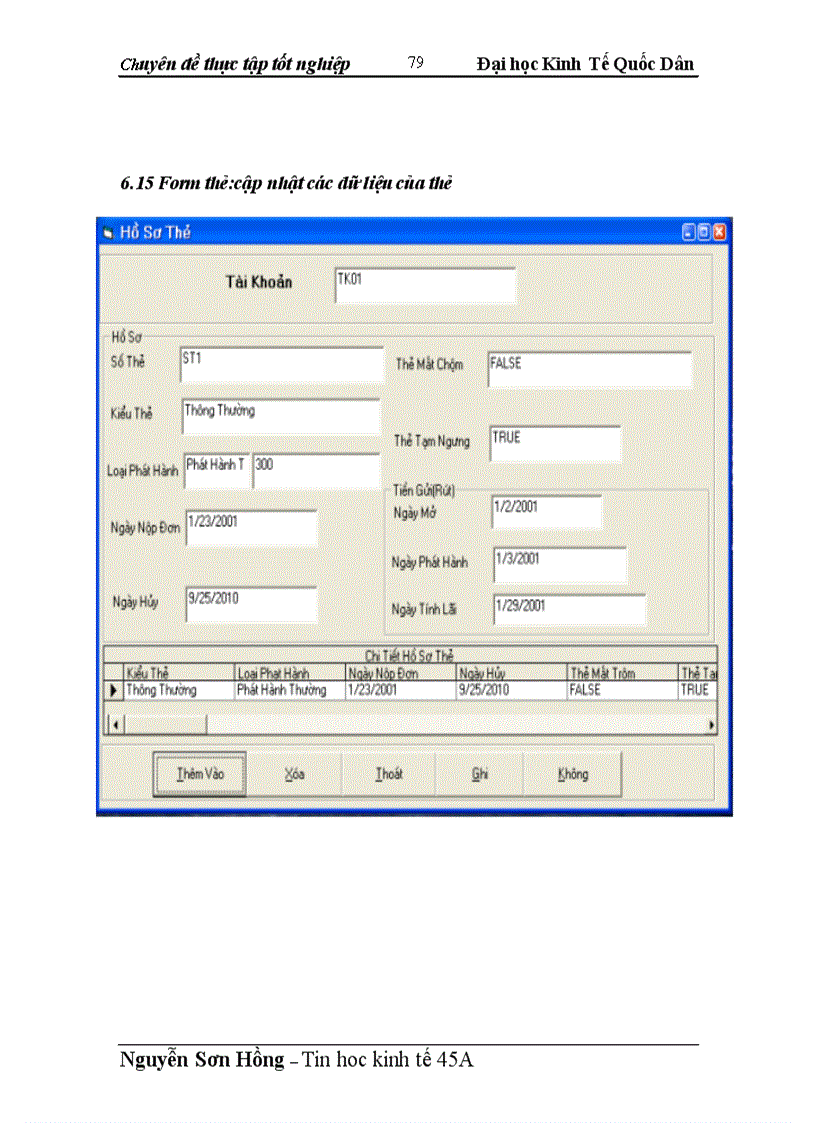The height and width of the screenshot is (1123, 816).
Task: Click the record selector arrow in the grid
Action: click(114, 689)
